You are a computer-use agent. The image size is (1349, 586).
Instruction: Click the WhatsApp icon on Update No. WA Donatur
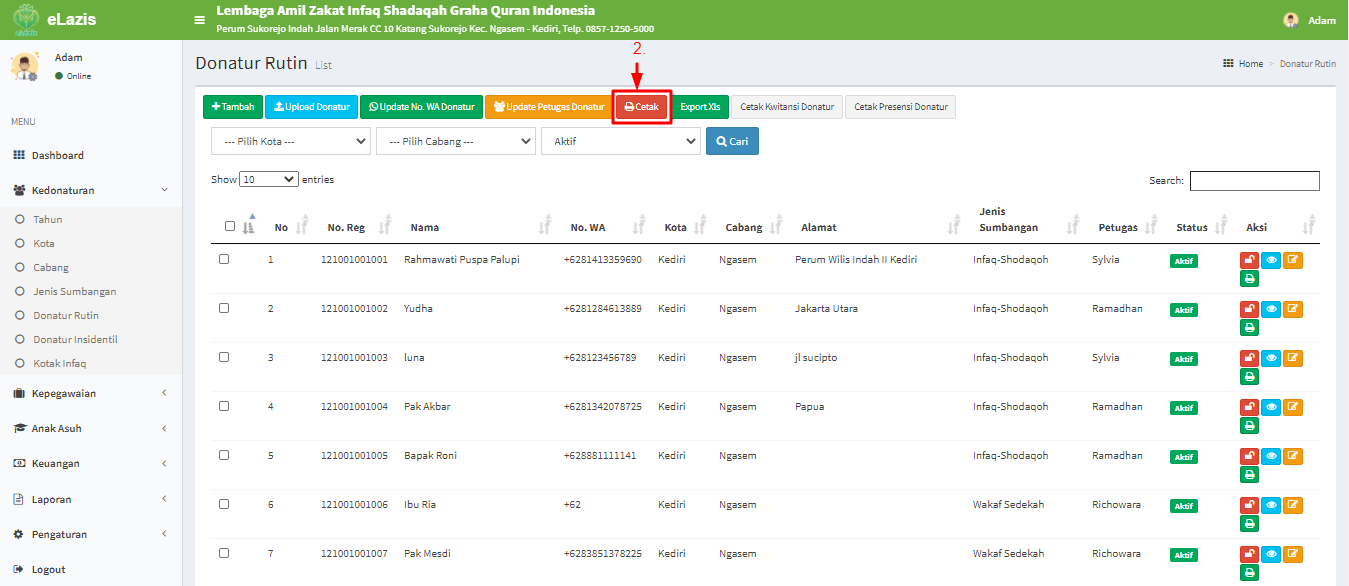coord(373,106)
